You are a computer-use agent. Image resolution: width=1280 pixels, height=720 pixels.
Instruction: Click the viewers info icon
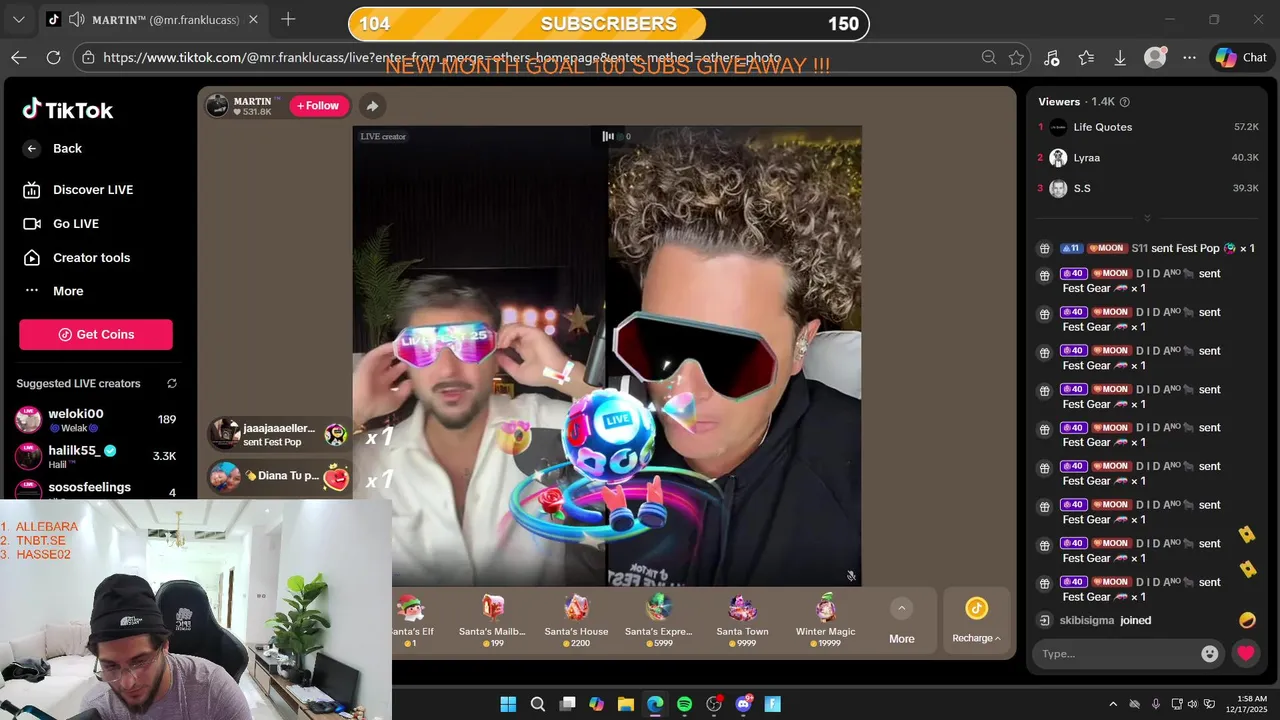(1124, 102)
